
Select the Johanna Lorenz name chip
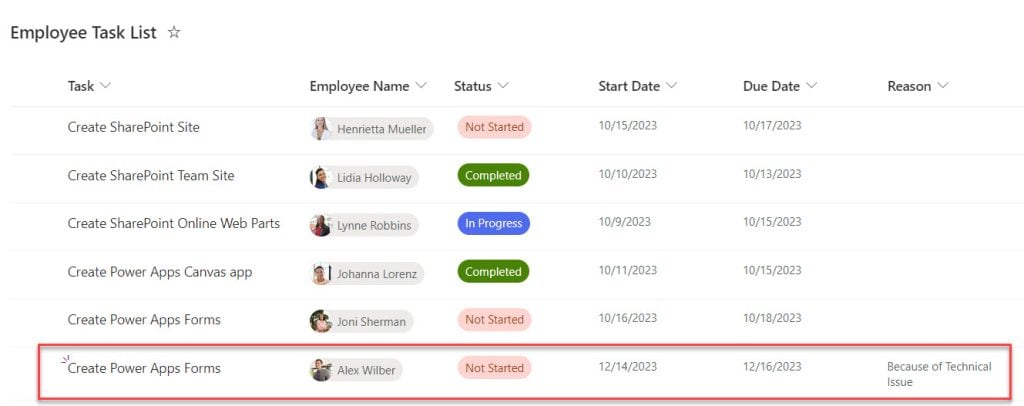click(366, 273)
